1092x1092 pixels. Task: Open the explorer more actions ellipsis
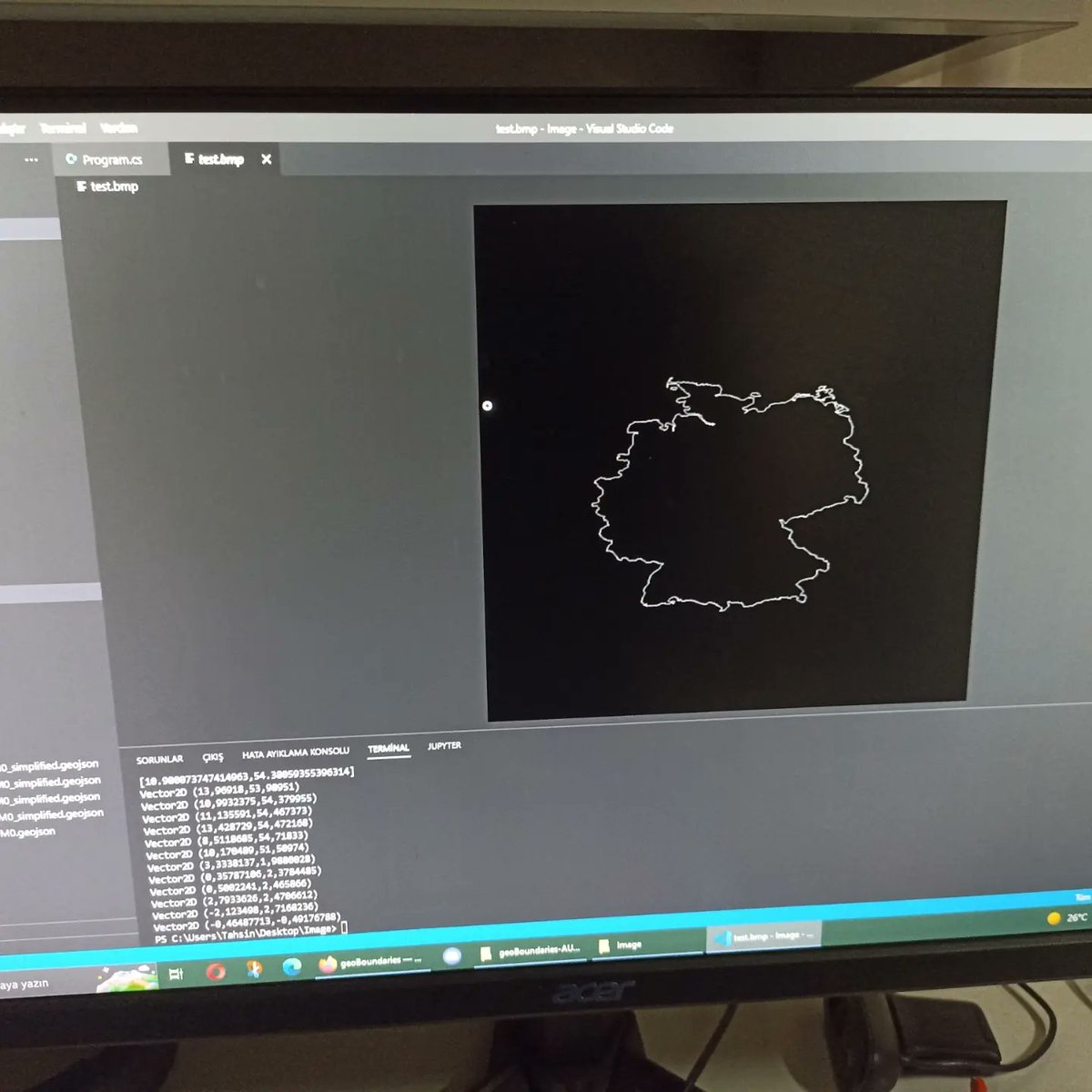tap(32, 159)
